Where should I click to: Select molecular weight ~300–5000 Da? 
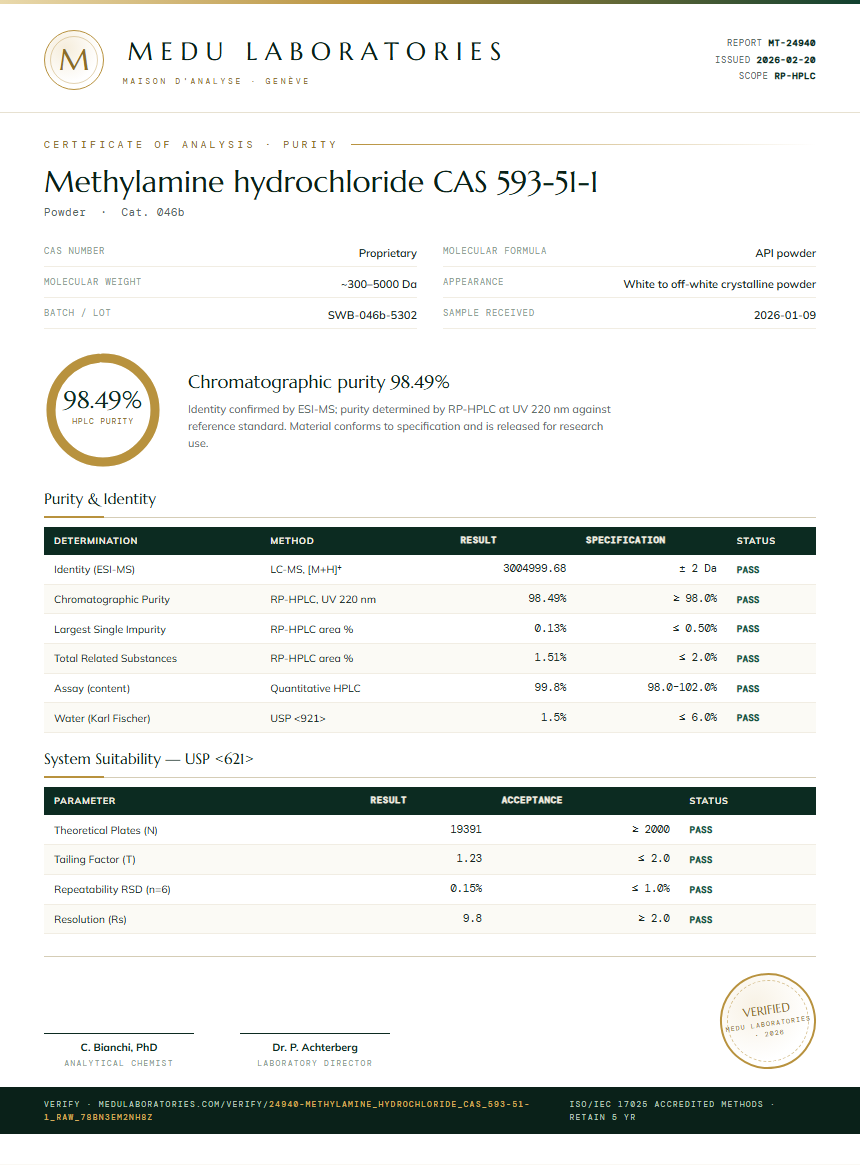(x=378, y=285)
